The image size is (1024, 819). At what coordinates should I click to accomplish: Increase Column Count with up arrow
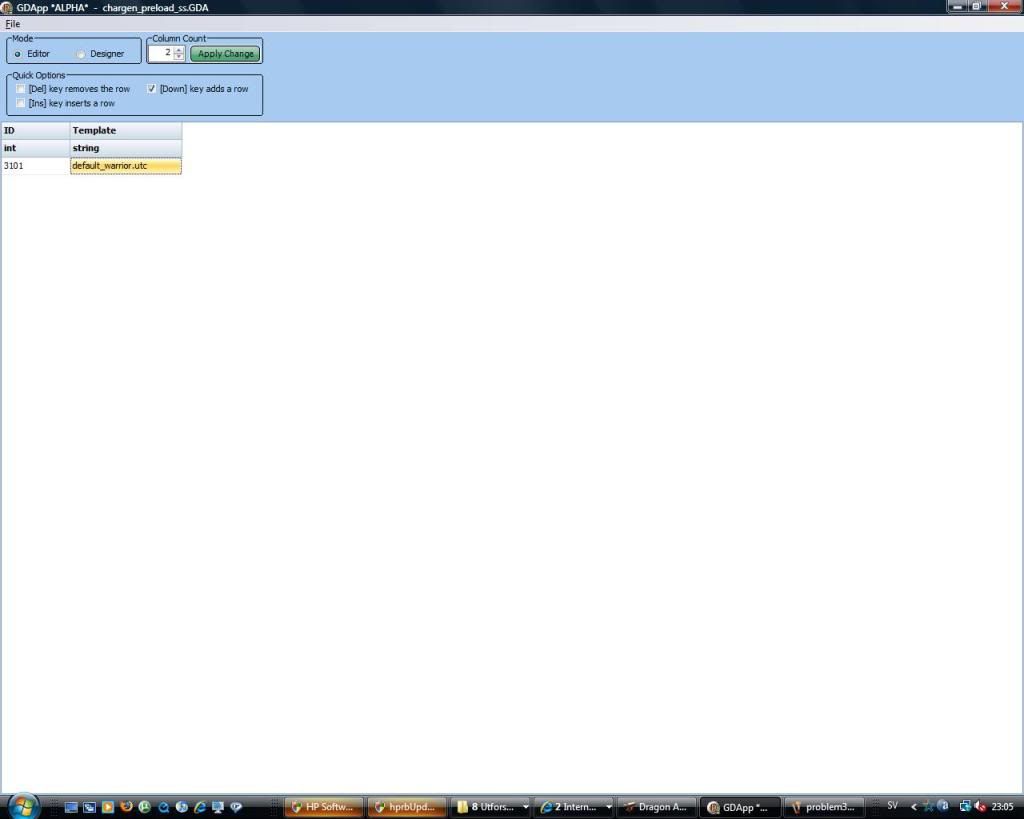coord(179,50)
